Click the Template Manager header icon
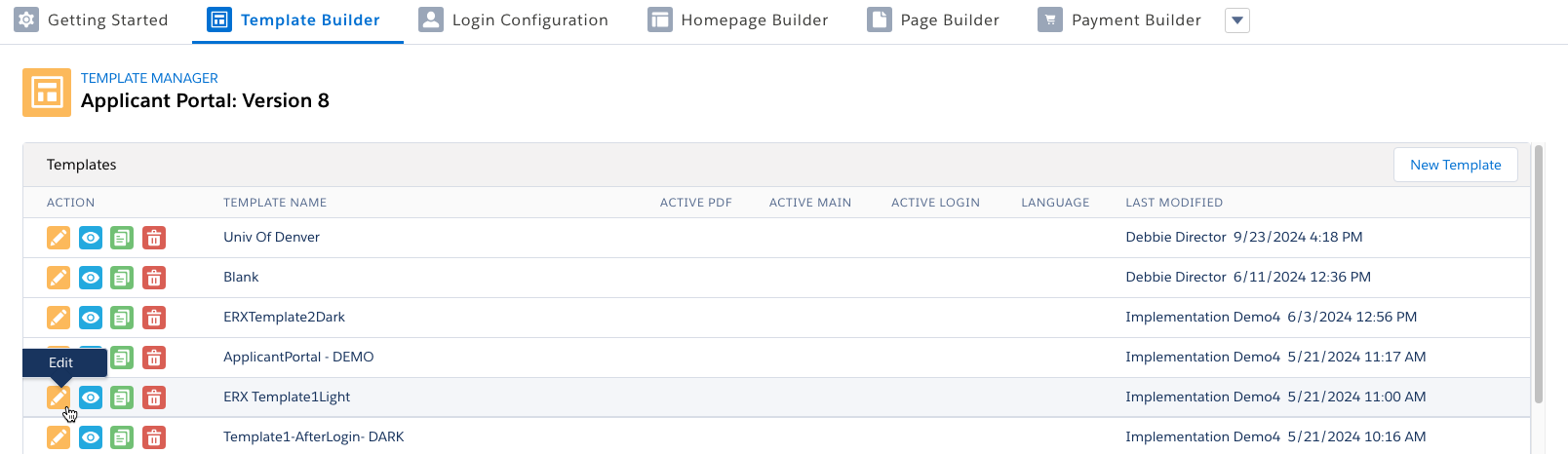Image resolution: width=1568 pixels, height=454 pixels. (47, 93)
